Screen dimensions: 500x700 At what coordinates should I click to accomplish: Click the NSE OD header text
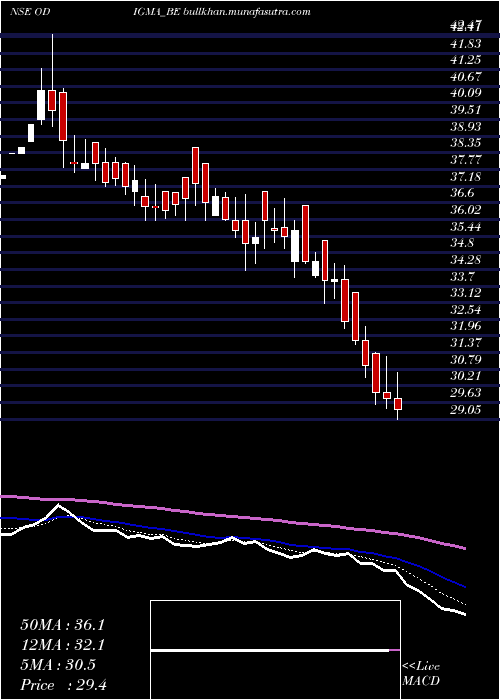tap(29, 12)
